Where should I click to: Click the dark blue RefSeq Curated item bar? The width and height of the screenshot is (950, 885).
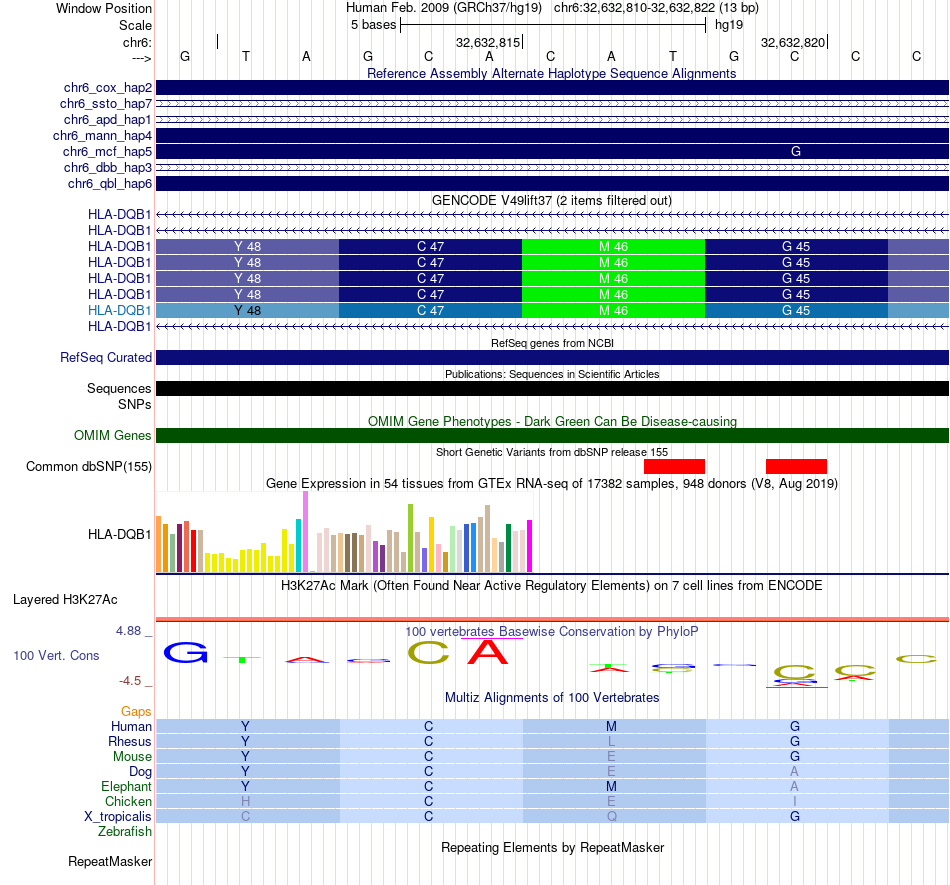tap(552, 357)
